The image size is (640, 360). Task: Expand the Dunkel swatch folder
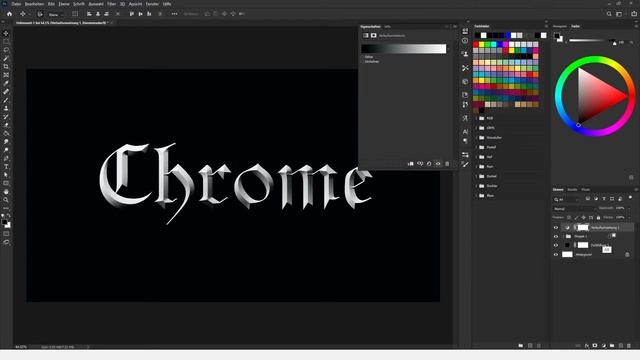[476, 176]
